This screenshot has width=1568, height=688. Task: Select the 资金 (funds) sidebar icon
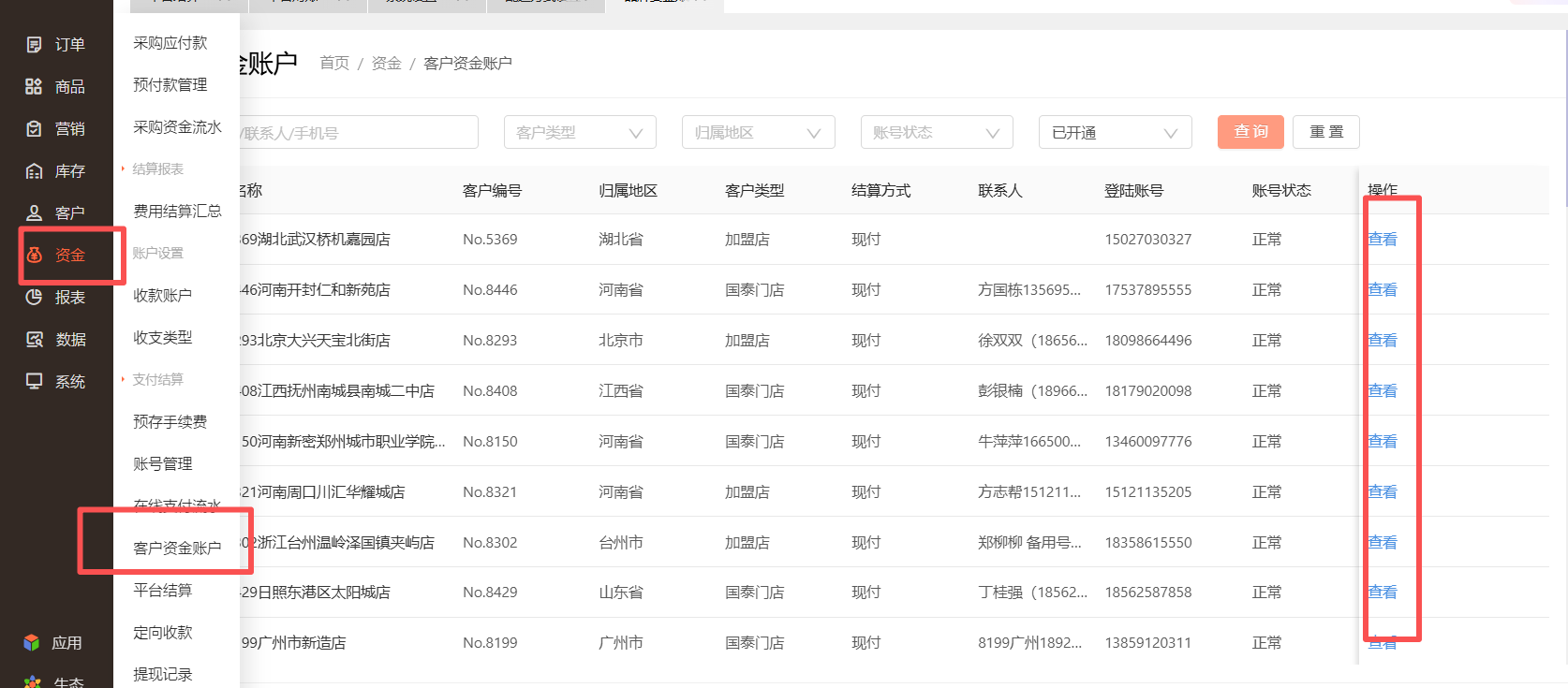34,255
